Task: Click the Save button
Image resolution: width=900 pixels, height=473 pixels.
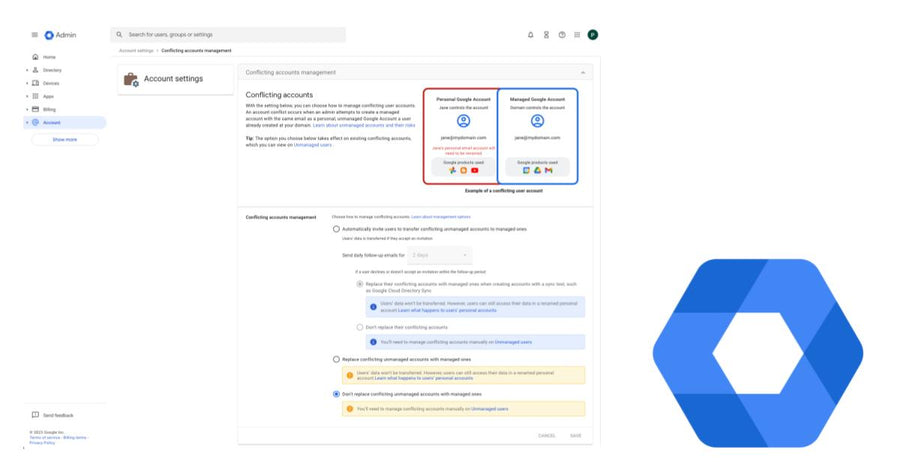Action: tap(576, 436)
